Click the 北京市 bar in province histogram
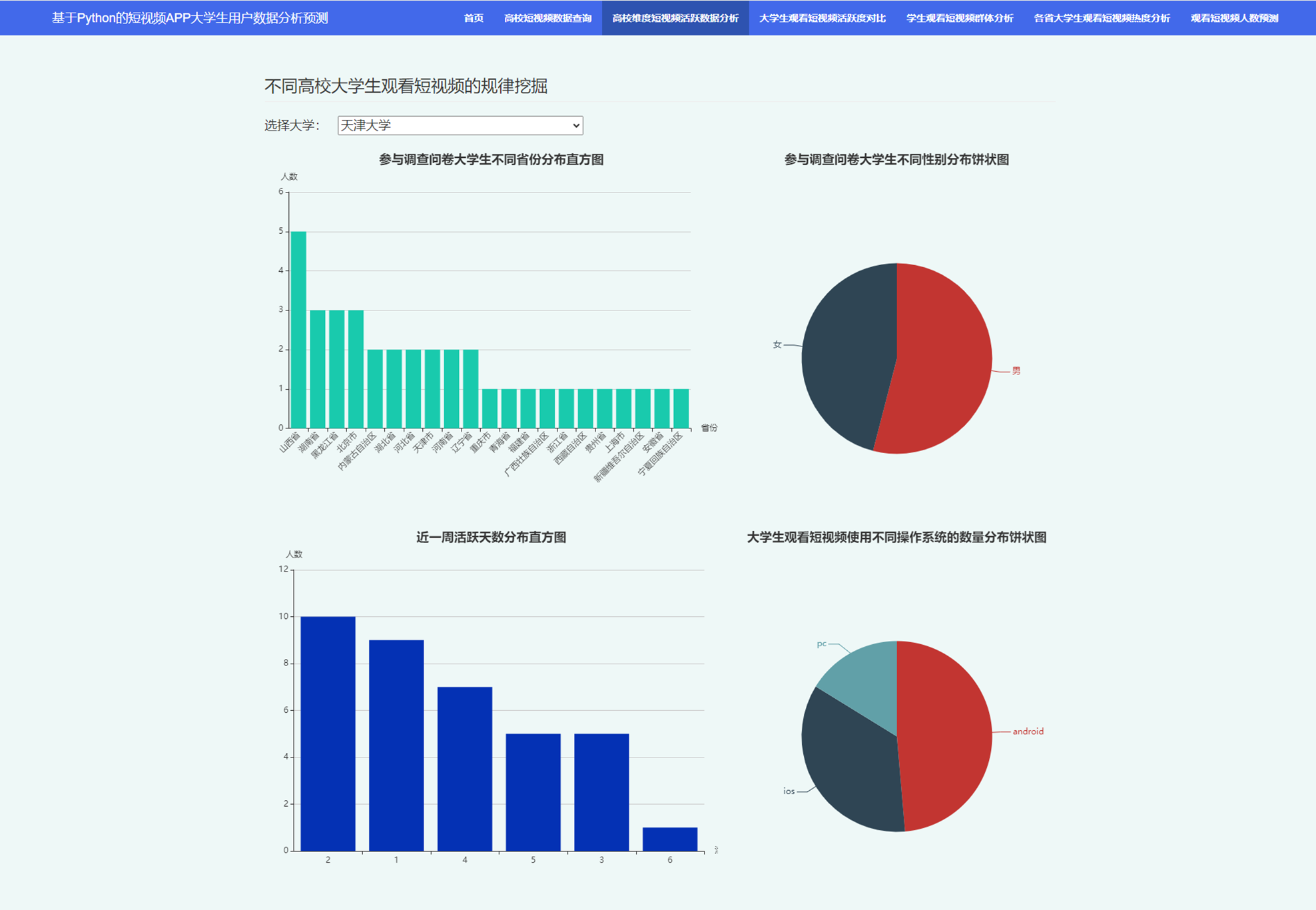The width and height of the screenshot is (1316, 910). tap(356, 368)
